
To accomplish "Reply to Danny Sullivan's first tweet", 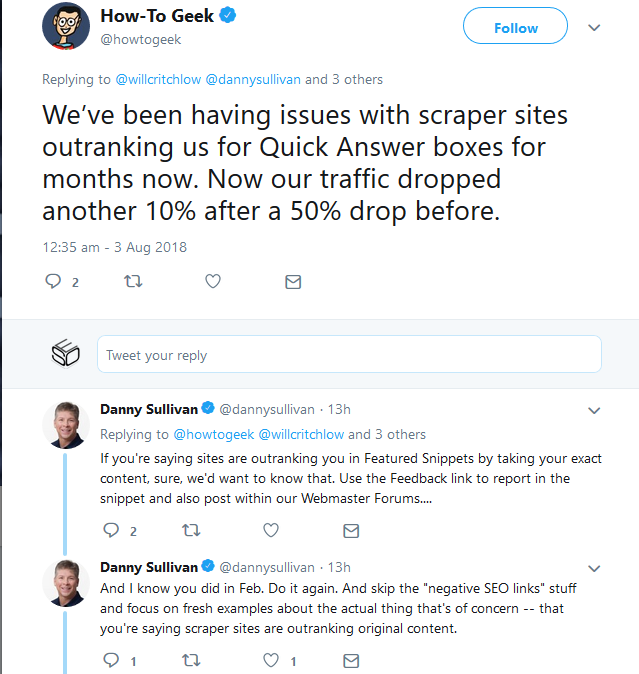I will (112, 530).
